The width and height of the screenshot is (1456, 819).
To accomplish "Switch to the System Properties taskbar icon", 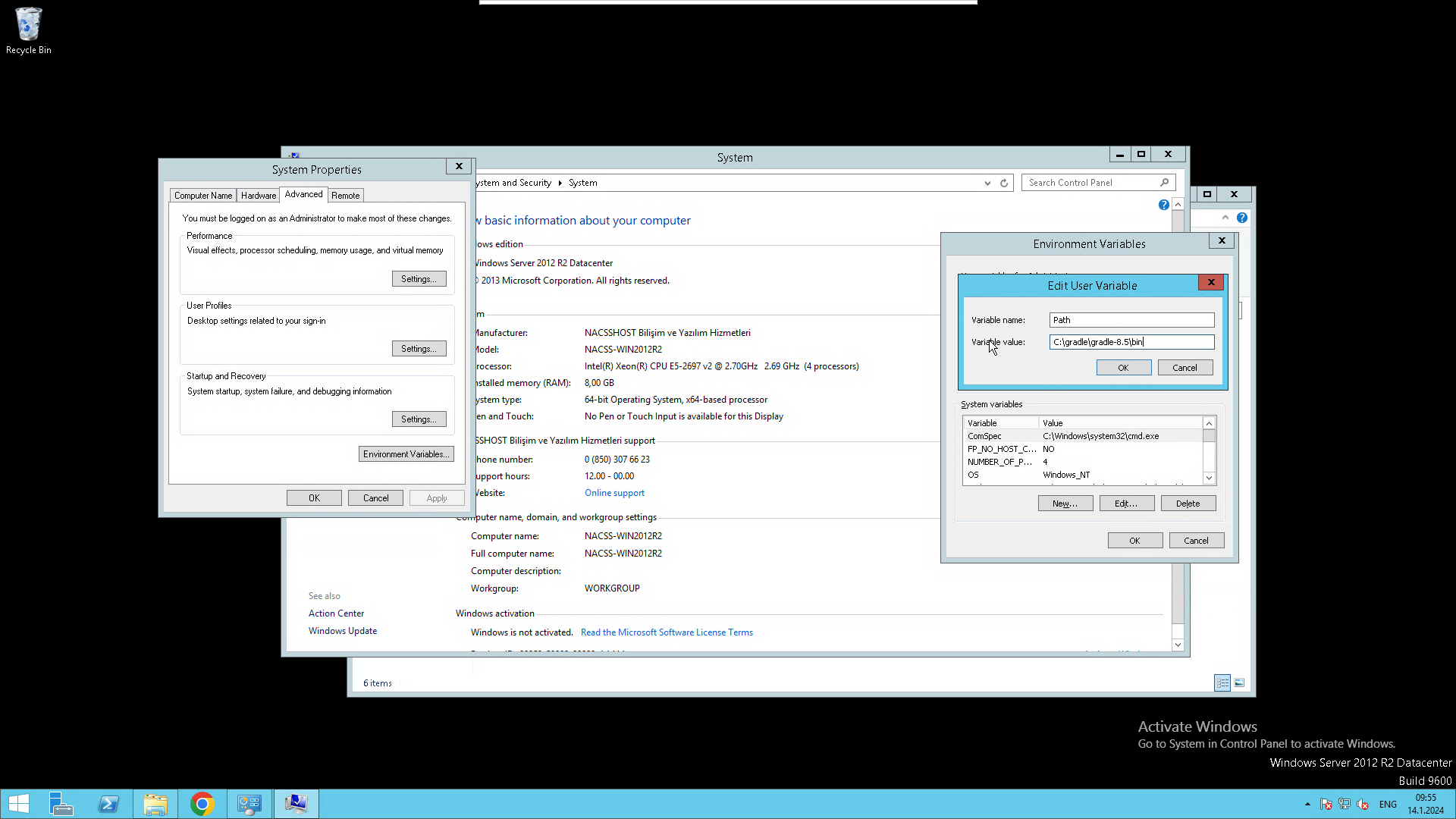I will click(297, 804).
